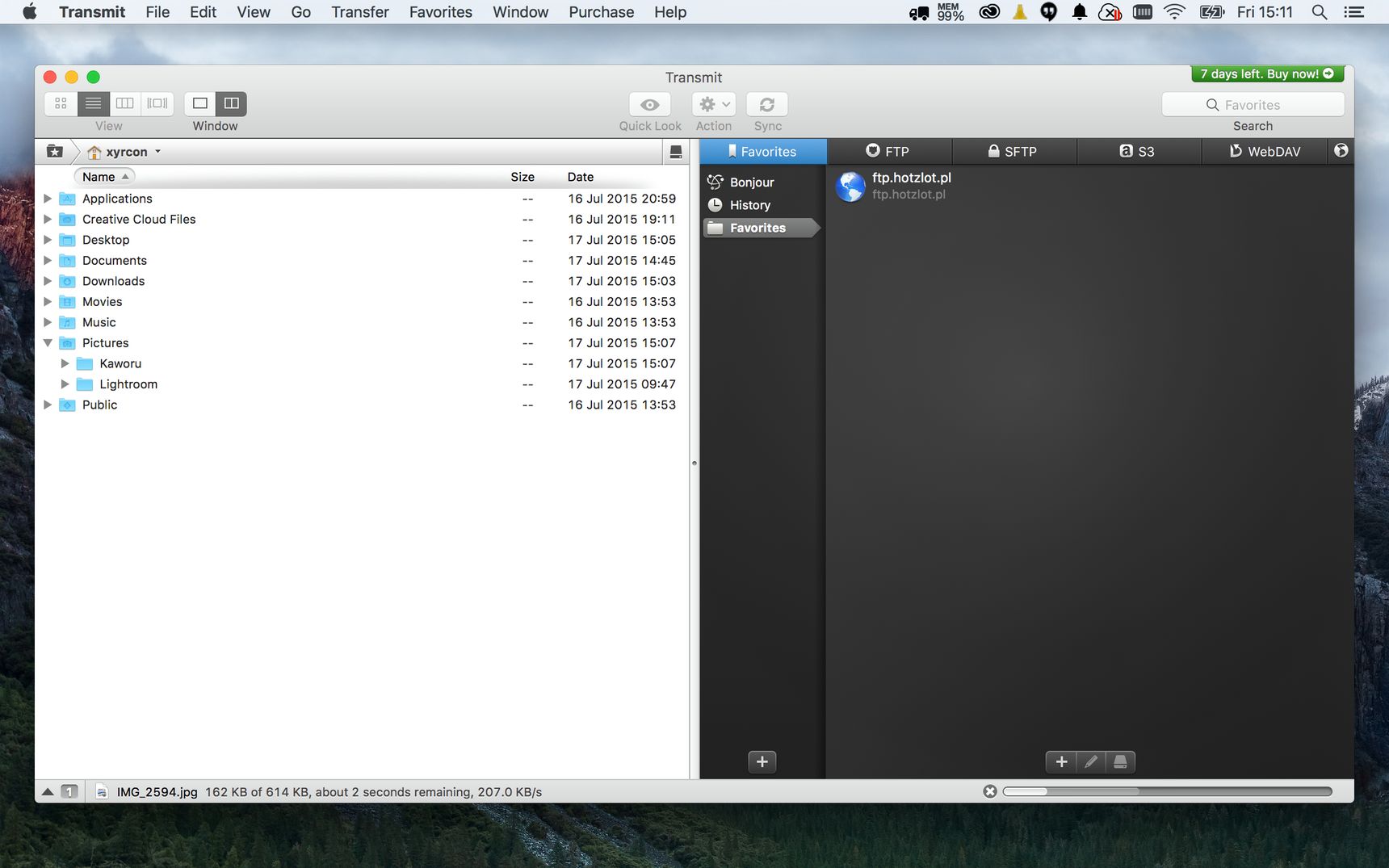
Task: Expand the Movies folder
Action: pyautogui.click(x=48, y=301)
